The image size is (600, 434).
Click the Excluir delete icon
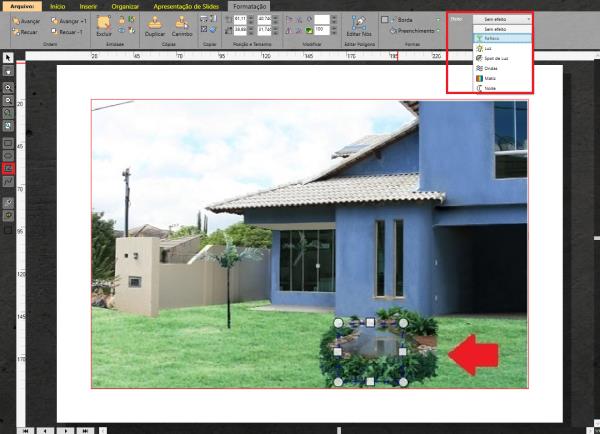104,24
